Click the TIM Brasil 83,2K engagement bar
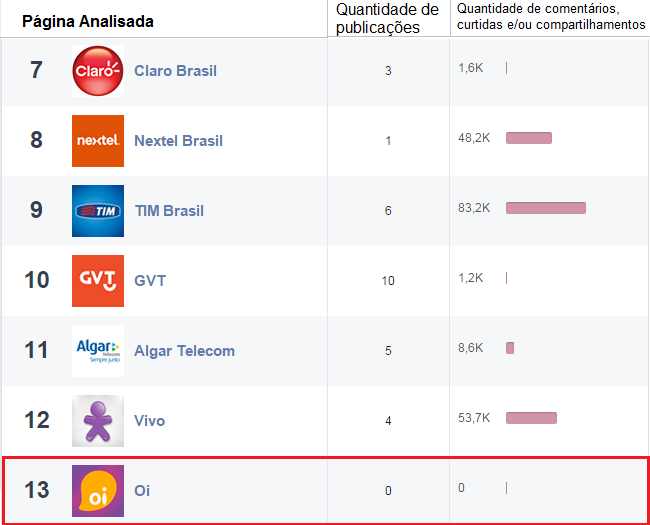Viewport: 650px width, 525px height. click(545, 208)
